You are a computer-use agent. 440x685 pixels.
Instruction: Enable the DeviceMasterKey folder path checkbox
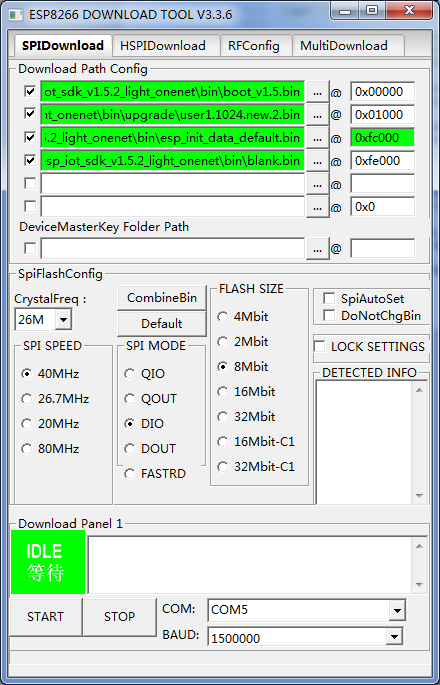(30, 248)
